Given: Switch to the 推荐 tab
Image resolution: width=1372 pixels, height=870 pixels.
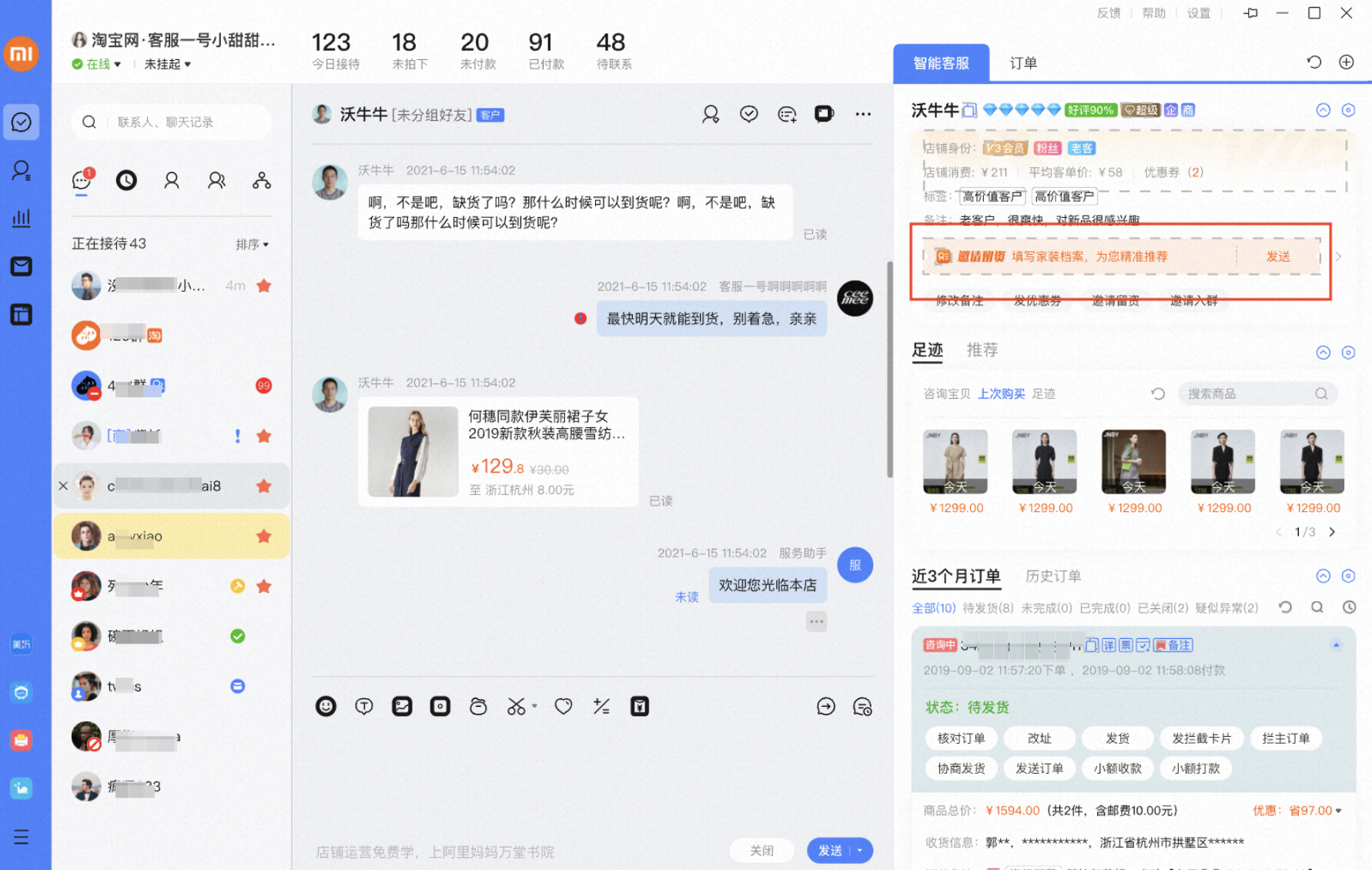Looking at the screenshot, I should point(982,350).
